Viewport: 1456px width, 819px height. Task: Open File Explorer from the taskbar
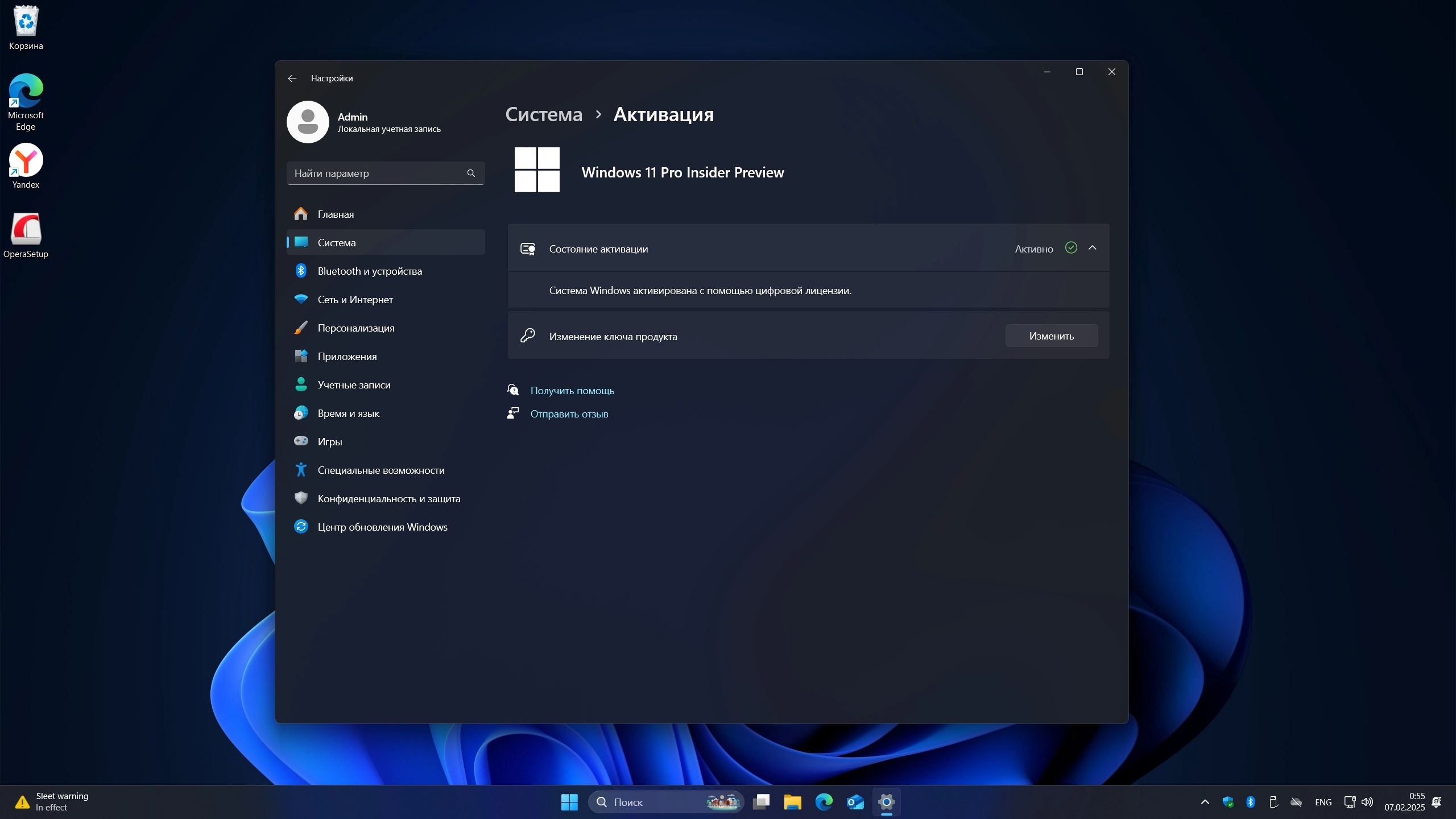tap(792, 802)
